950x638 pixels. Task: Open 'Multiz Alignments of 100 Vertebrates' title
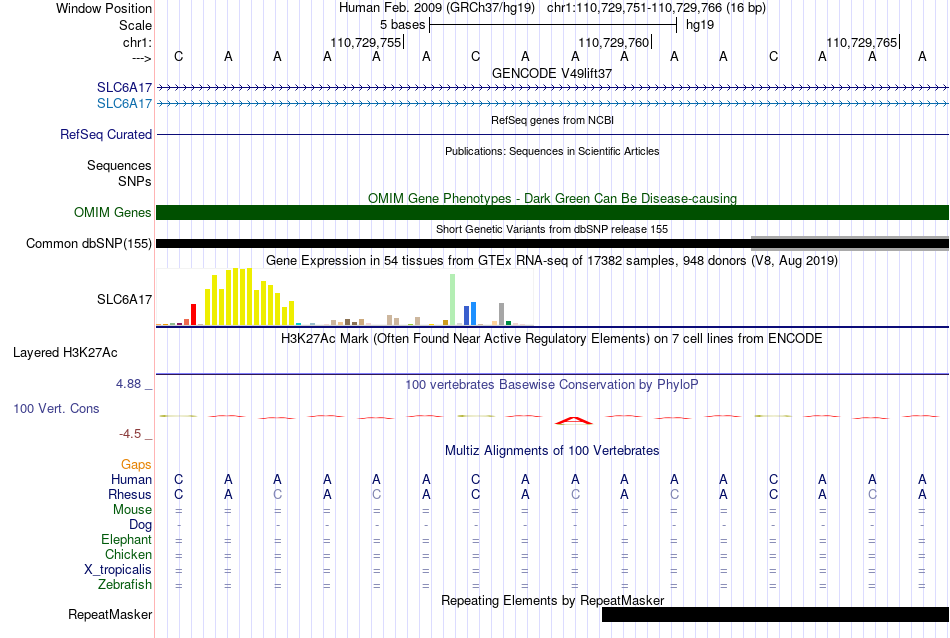552,451
